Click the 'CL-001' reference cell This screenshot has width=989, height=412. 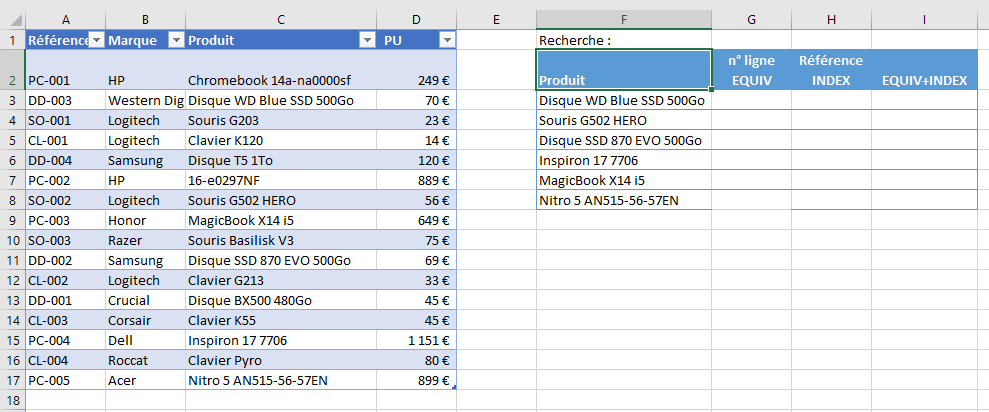click(x=66, y=140)
